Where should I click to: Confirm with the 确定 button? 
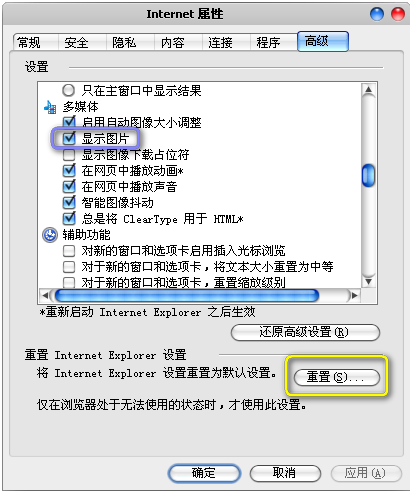pyautogui.click(x=204, y=473)
